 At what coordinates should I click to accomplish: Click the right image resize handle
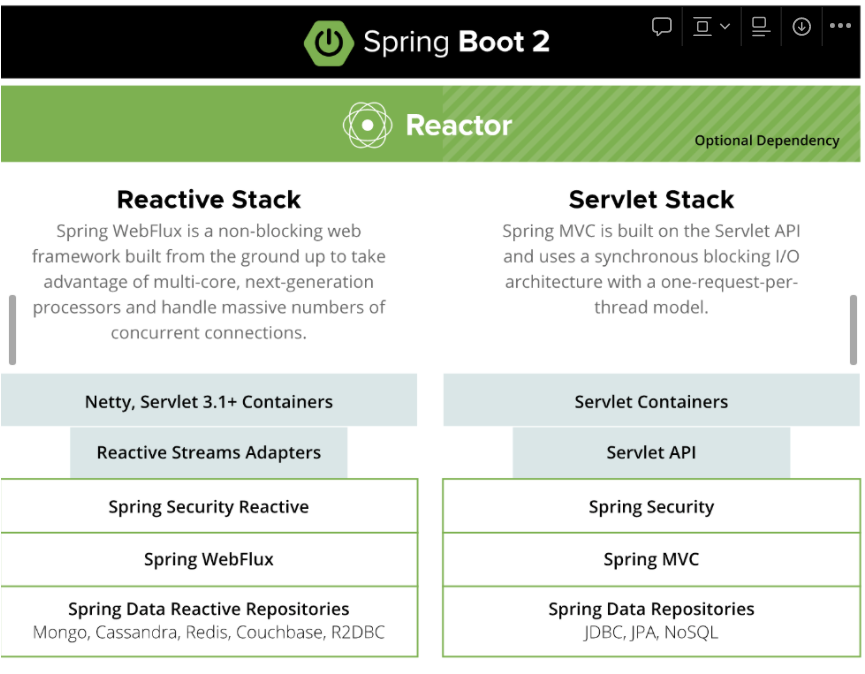[x=853, y=330]
